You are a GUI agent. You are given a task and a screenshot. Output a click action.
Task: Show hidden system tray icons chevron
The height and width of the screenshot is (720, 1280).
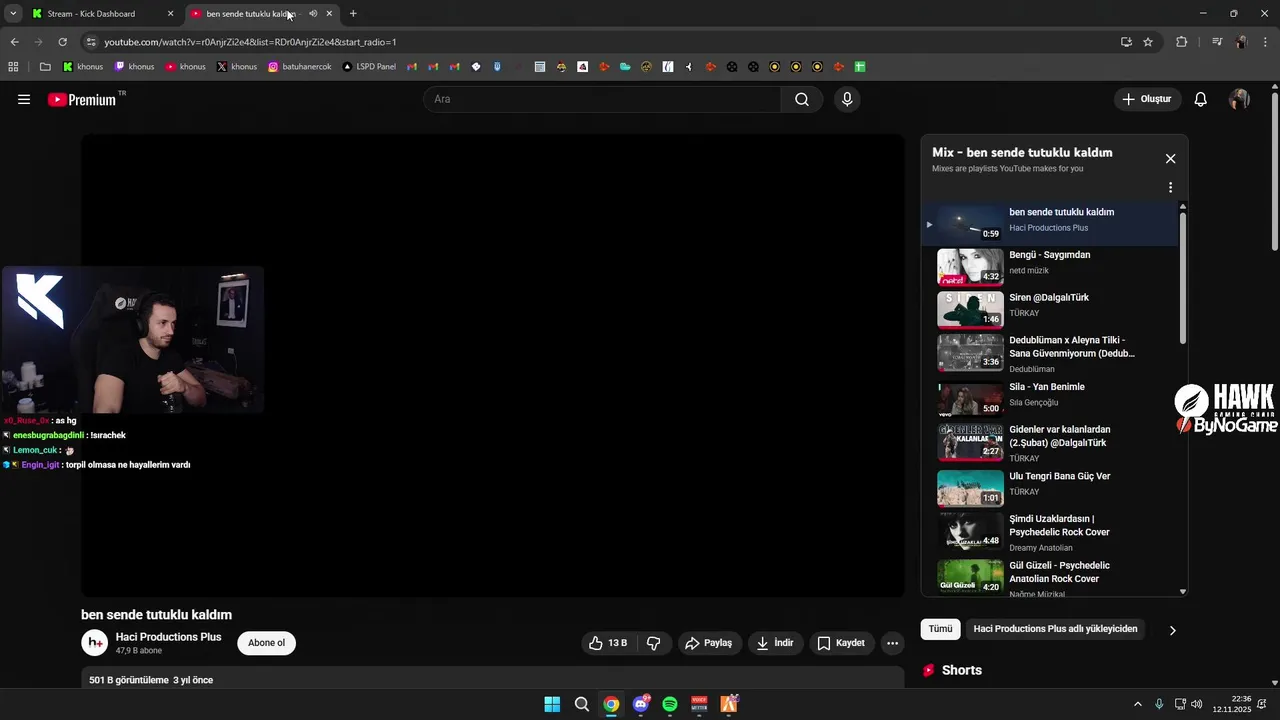click(1137, 704)
